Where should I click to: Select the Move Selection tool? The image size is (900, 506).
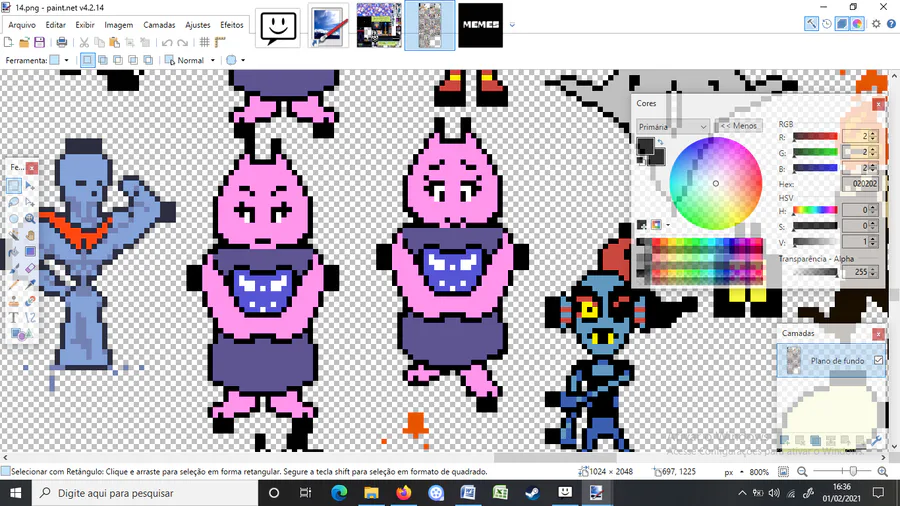[x=30, y=202]
